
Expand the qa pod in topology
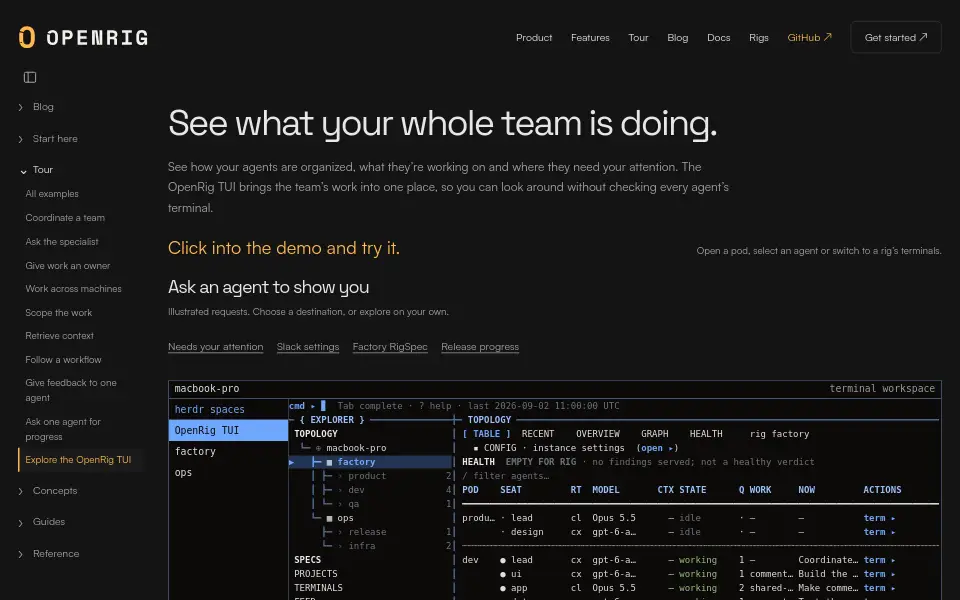pyautogui.click(x=340, y=504)
